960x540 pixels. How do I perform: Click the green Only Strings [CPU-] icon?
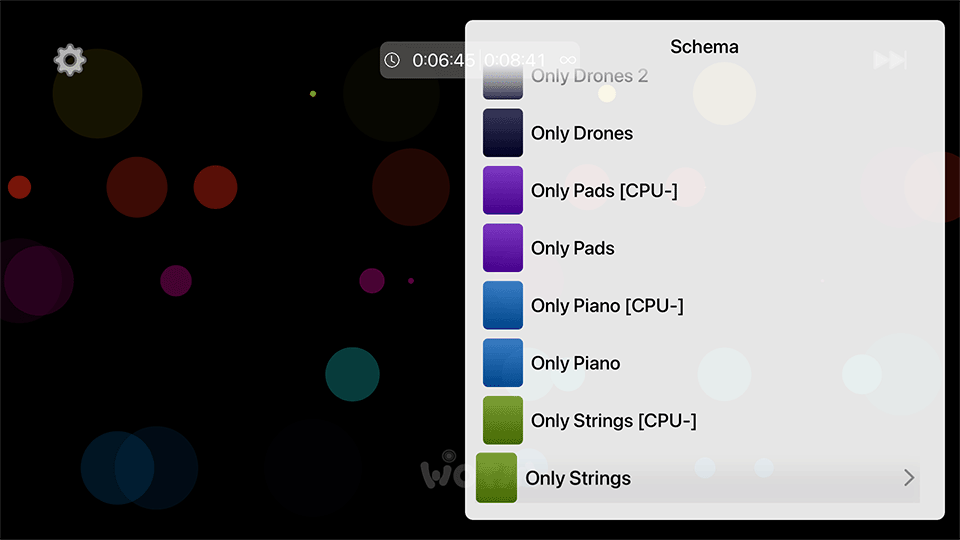[x=503, y=420]
